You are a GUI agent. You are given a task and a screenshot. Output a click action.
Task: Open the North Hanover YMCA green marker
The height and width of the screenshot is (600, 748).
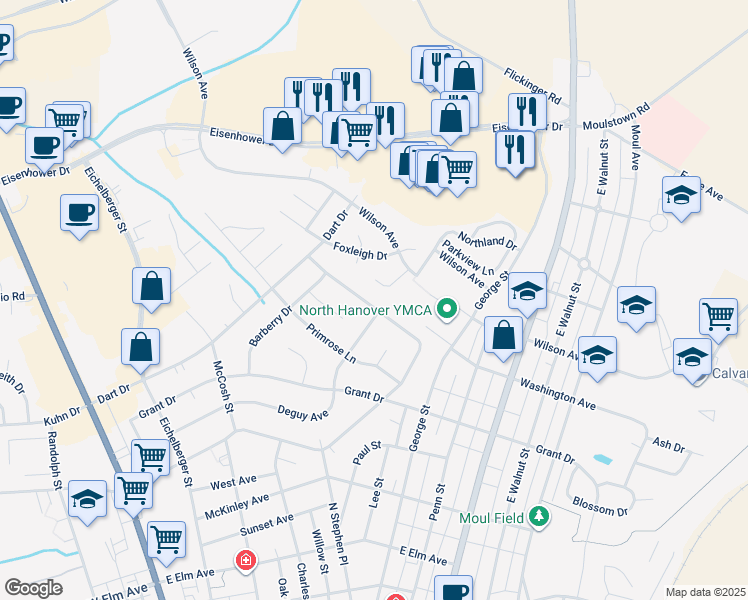pyautogui.click(x=447, y=310)
